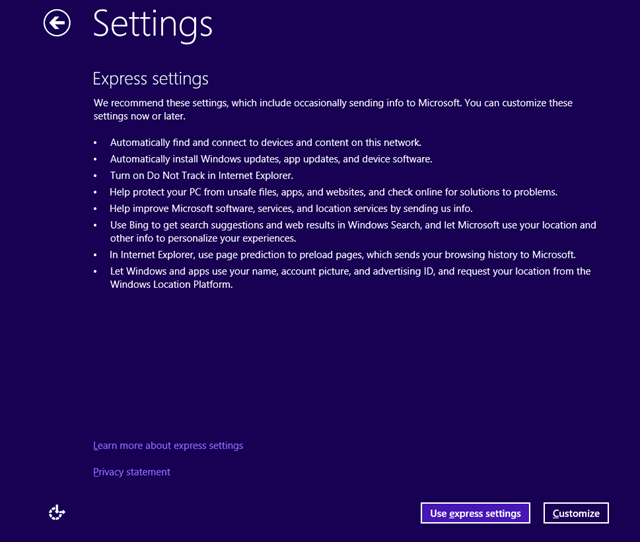Viewport: 640px width, 542px height.
Task: Click the 'Windows Location Platform' text line
Action: (x=170, y=285)
